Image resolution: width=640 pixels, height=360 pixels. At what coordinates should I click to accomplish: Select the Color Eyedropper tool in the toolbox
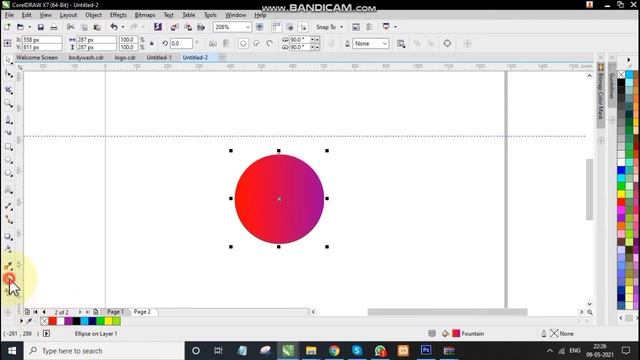coord(8,266)
